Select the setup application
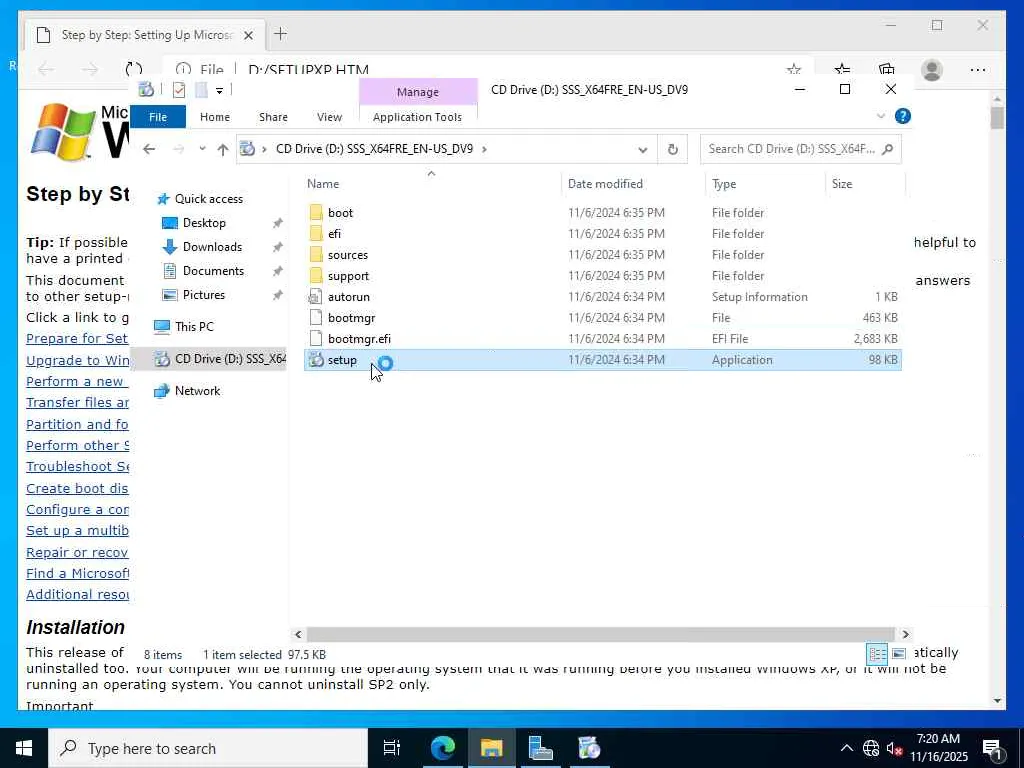Viewport: 1024px width, 768px height. coord(603,360)
